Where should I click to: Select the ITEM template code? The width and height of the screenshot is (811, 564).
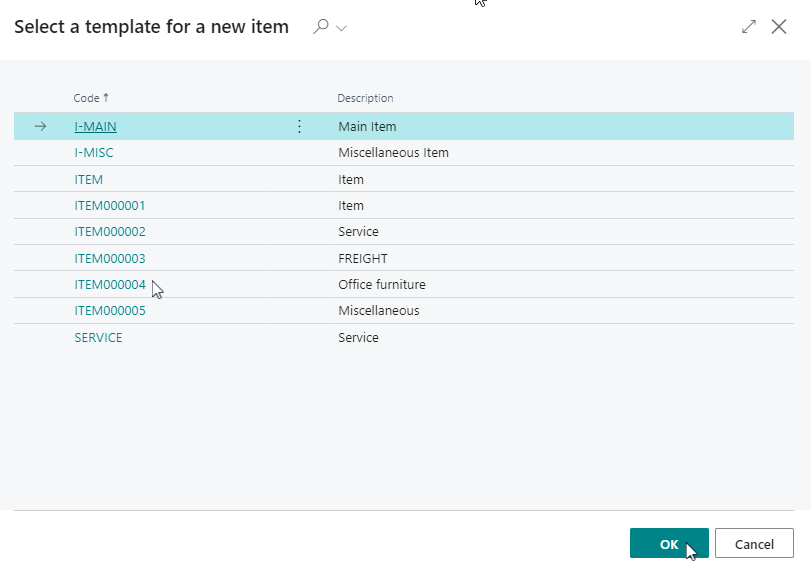click(88, 180)
